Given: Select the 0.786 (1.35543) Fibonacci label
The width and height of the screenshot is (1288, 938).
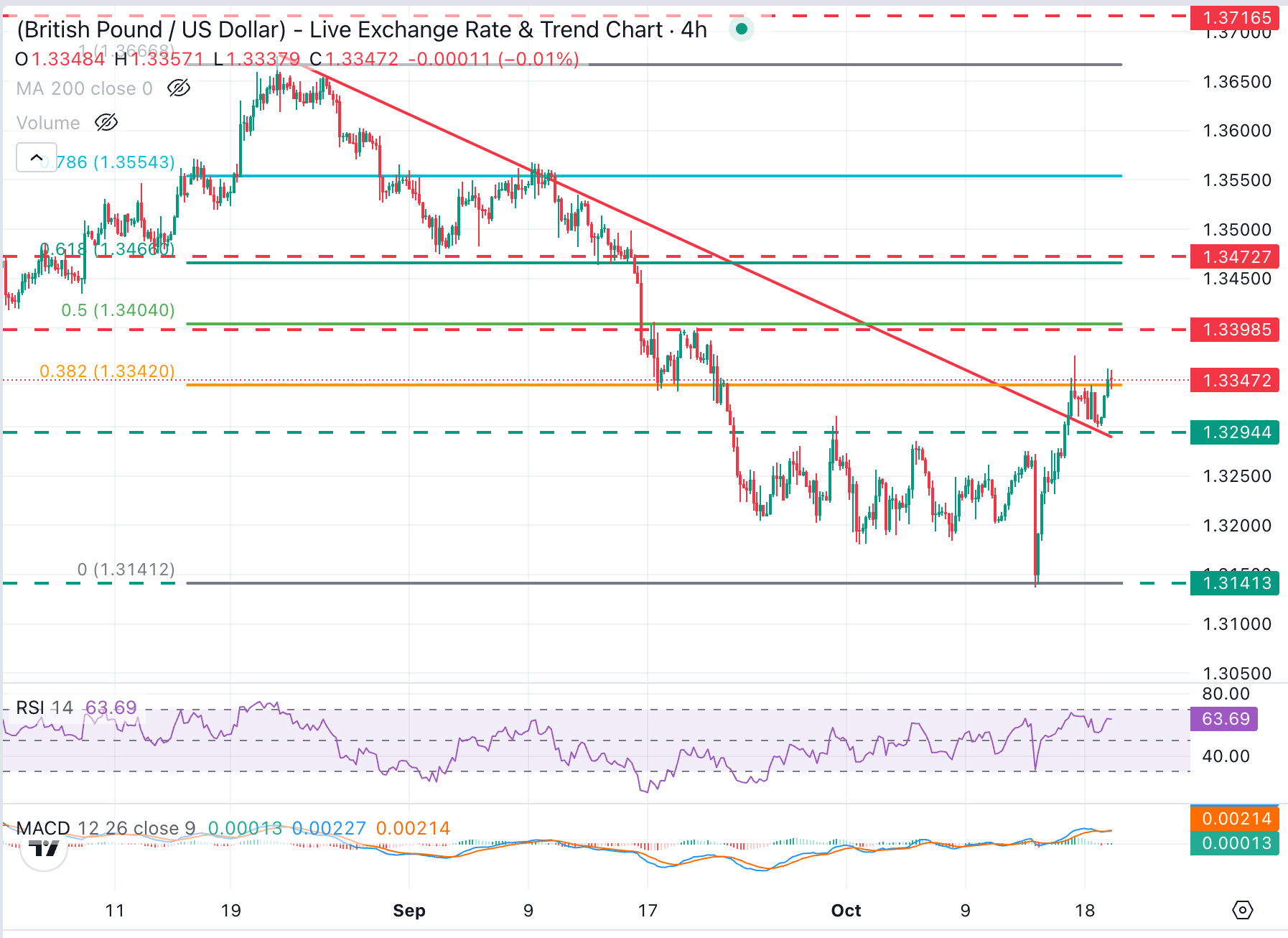Looking at the screenshot, I should 108,162.
